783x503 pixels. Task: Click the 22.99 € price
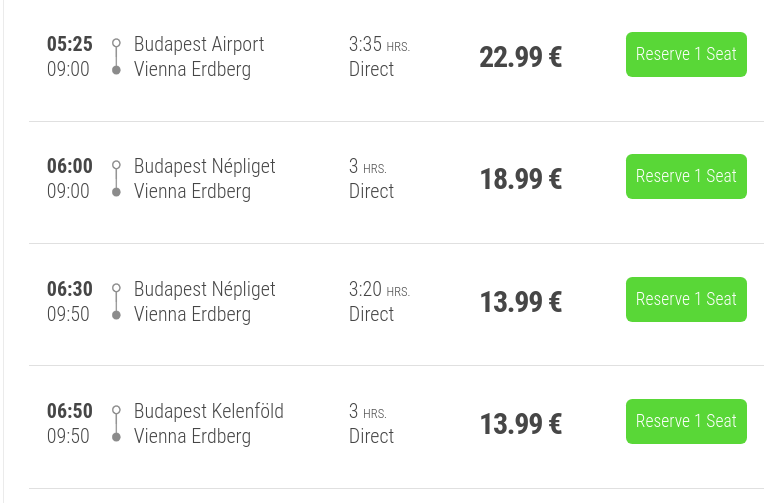click(x=520, y=57)
